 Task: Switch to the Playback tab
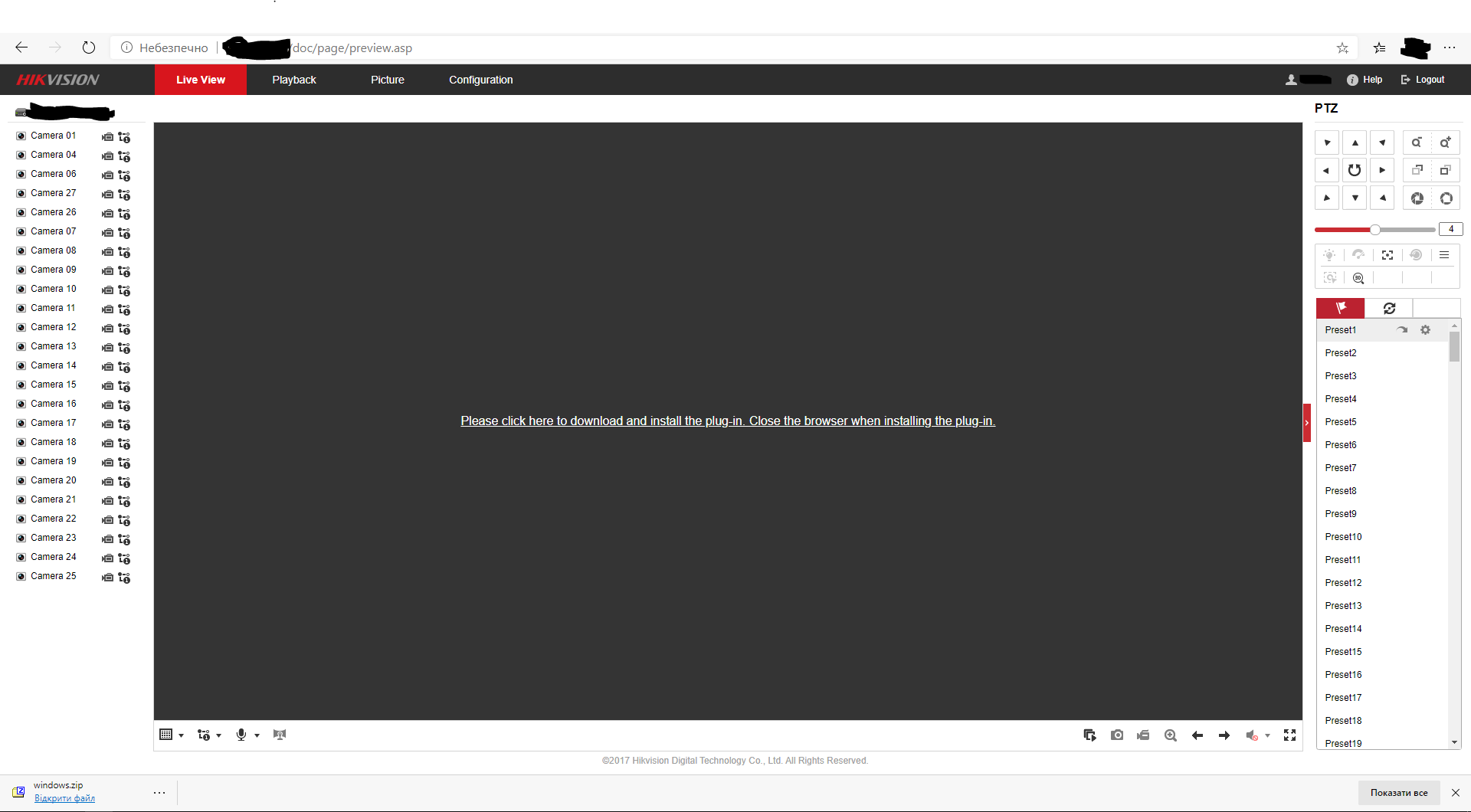click(x=294, y=80)
